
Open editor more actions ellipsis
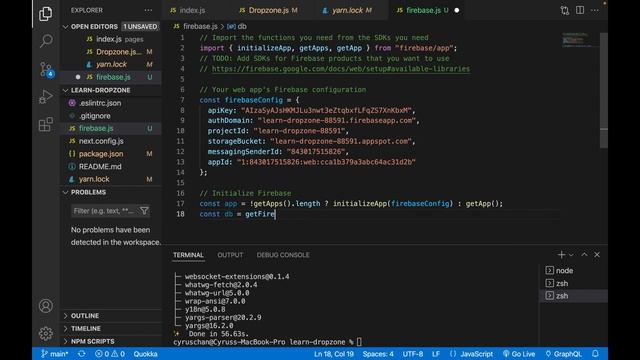[595, 10]
